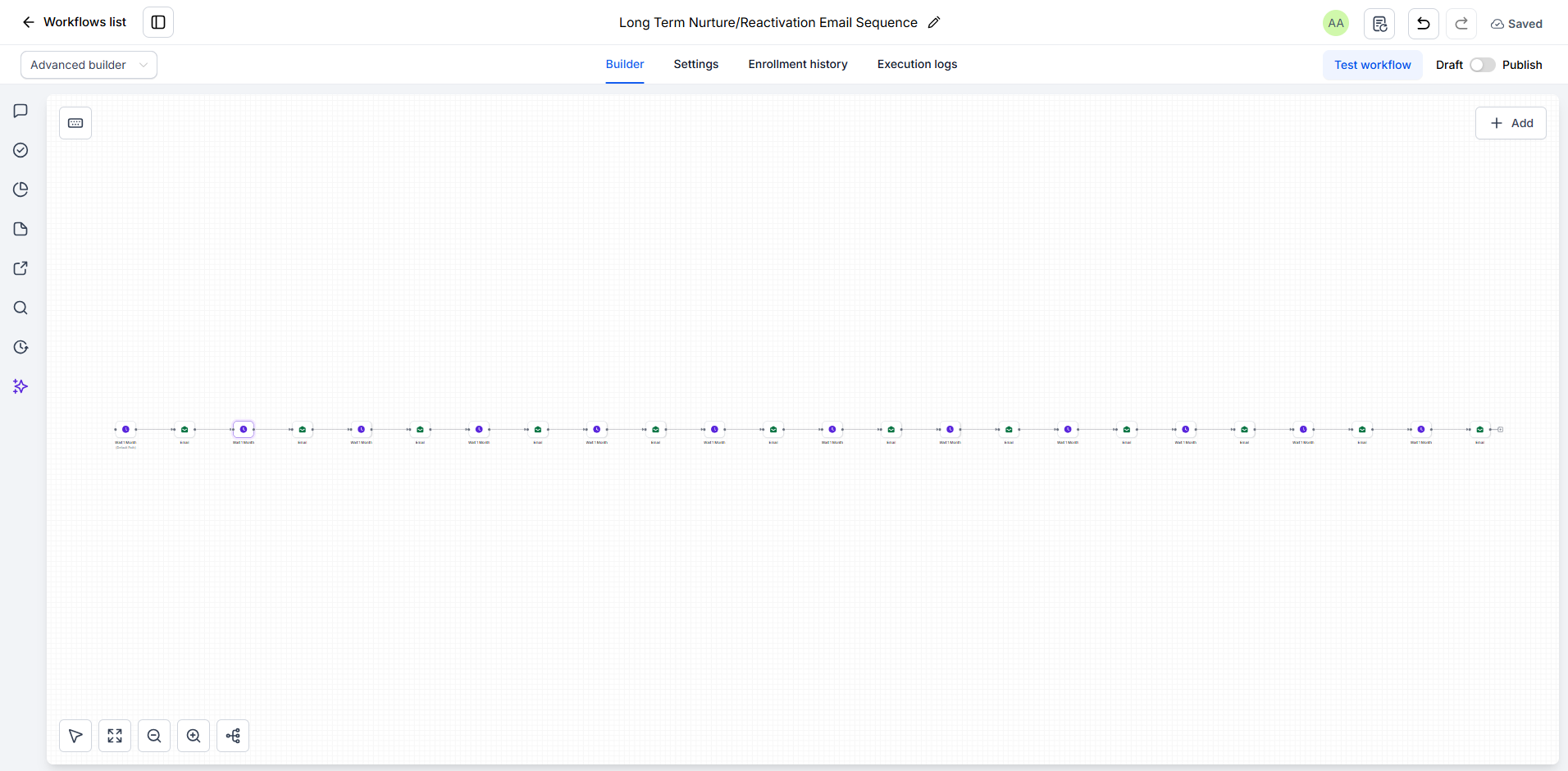This screenshot has width=1568, height=771.
Task: Open the AI sparkle icon in sidebar
Action: [21, 386]
